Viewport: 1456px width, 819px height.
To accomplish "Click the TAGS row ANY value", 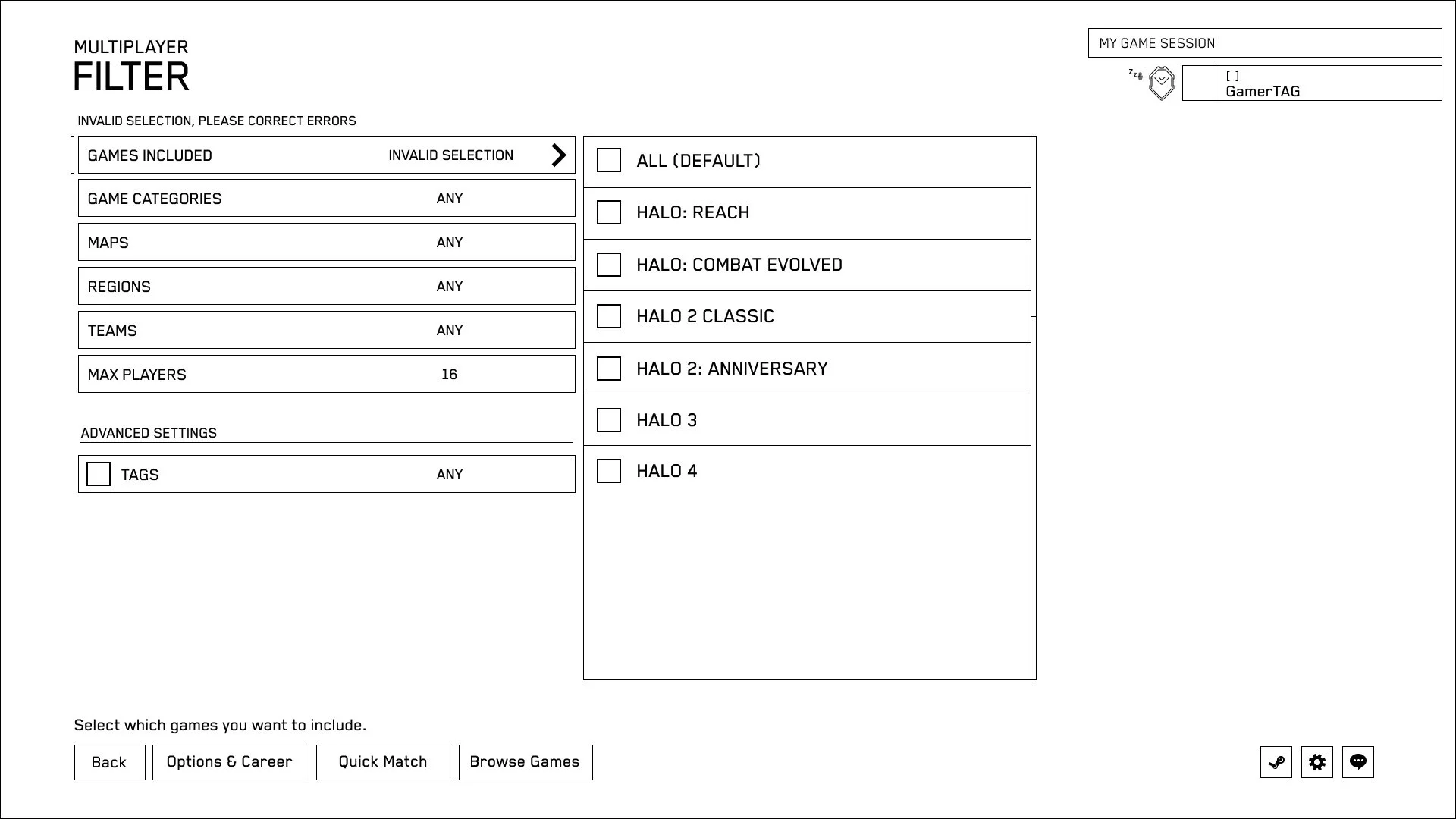I will (450, 474).
